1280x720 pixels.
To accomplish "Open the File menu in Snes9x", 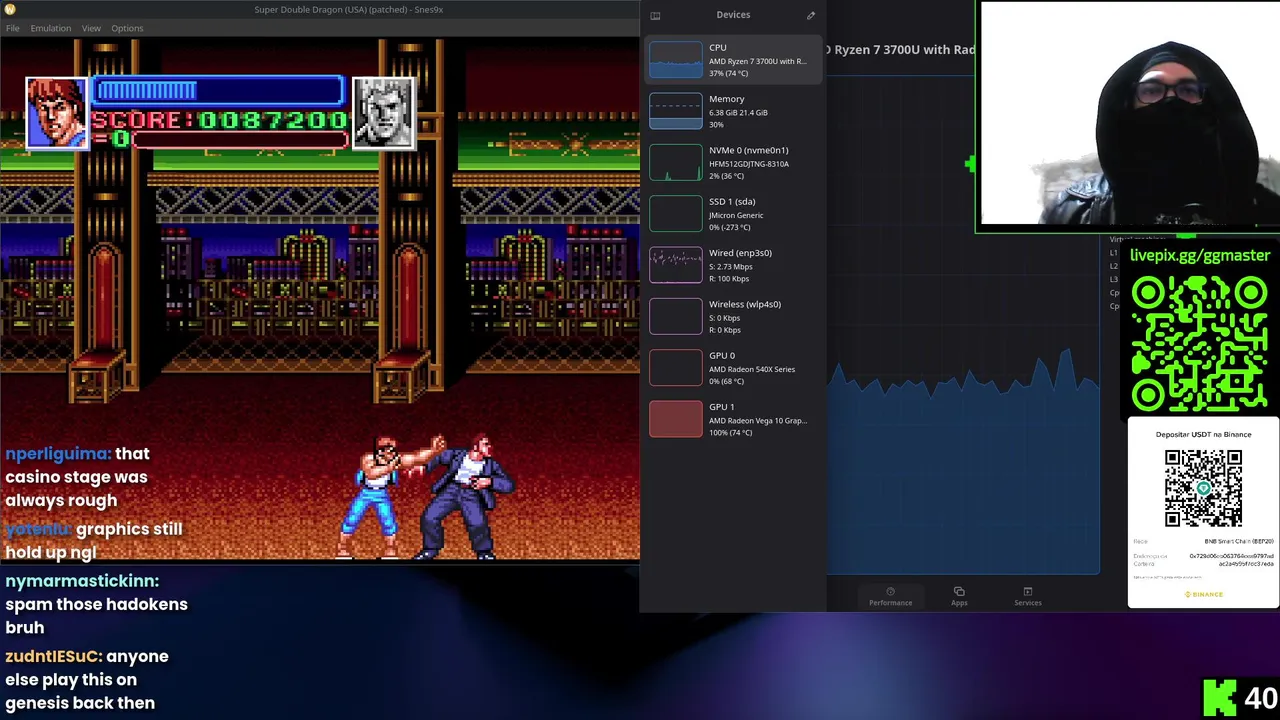I will coord(12,28).
